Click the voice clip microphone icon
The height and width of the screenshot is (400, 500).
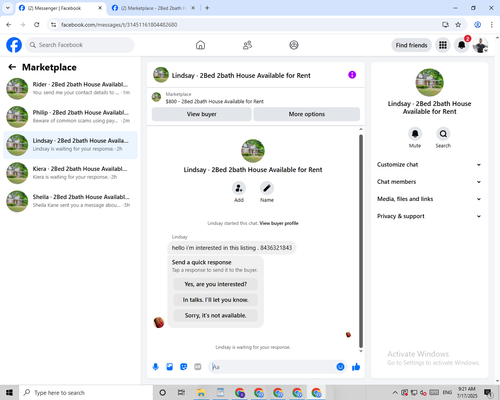coord(156,367)
